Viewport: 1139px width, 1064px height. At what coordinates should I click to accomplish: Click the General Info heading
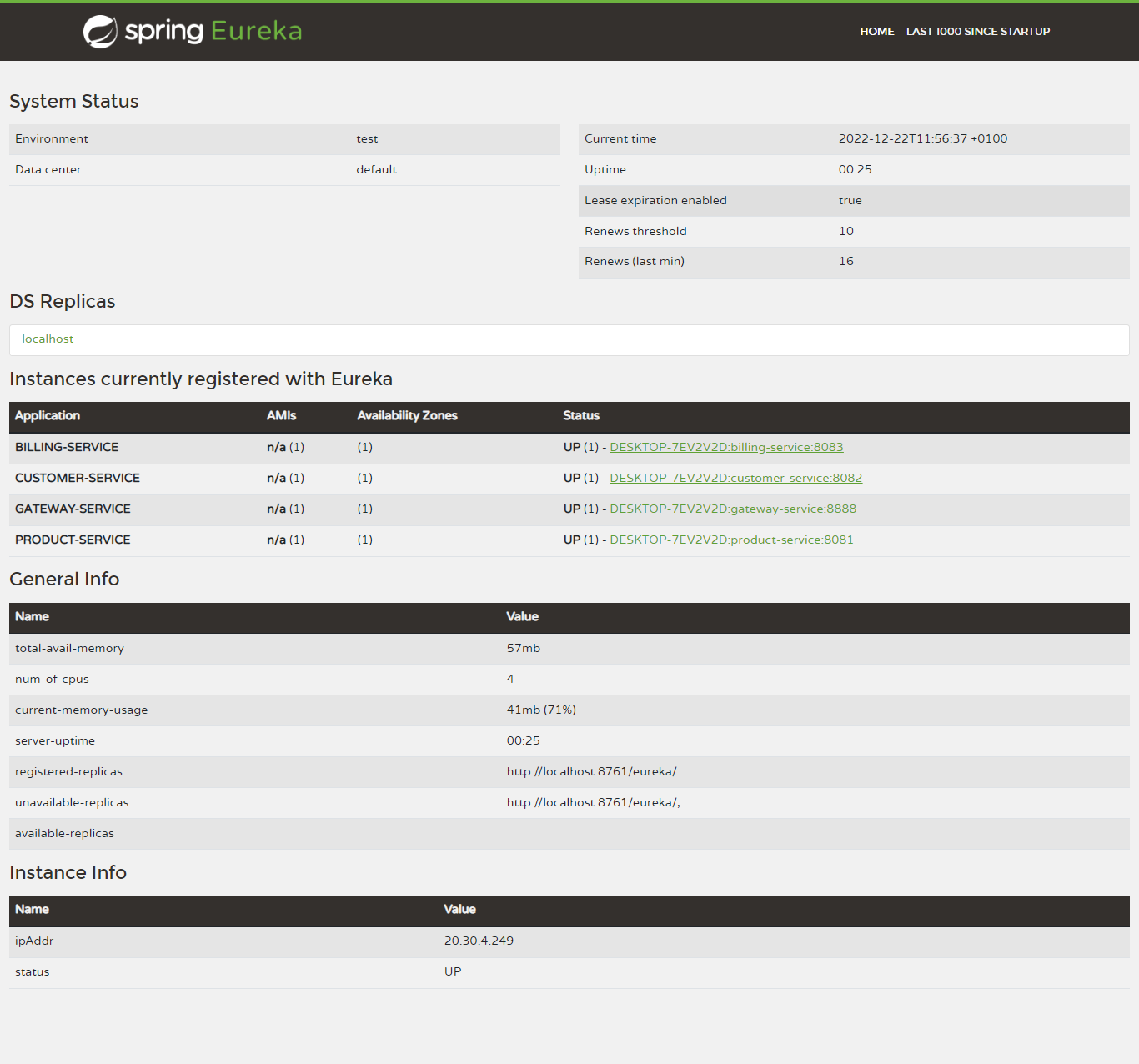click(x=64, y=580)
